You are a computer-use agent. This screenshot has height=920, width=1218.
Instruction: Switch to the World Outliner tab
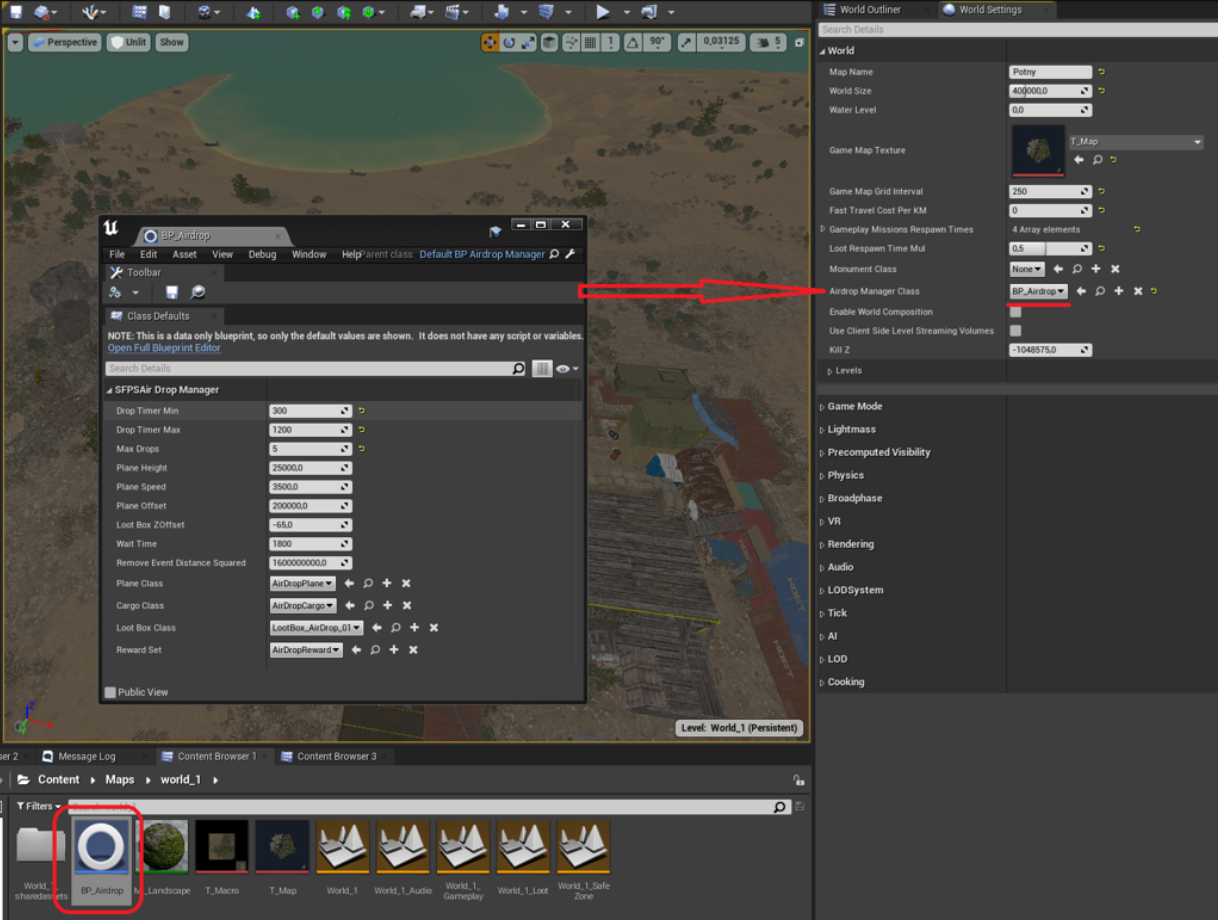point(869,10)
